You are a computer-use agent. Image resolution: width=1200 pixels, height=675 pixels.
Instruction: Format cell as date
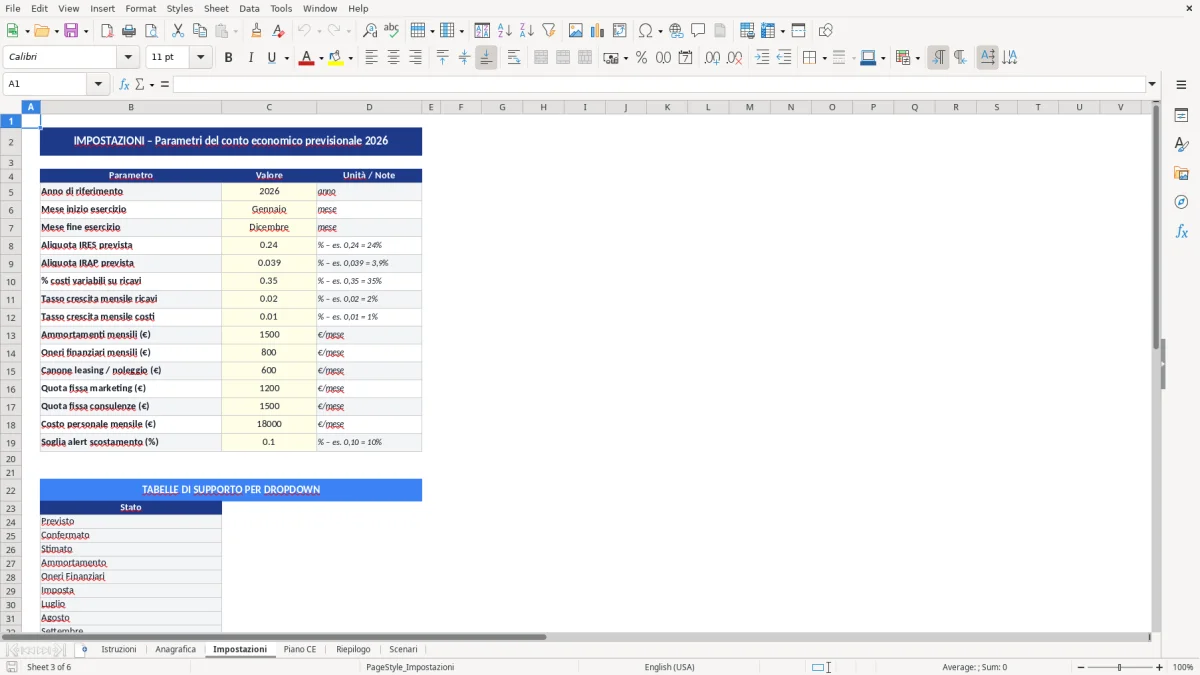pyautogui.click(x=685, y=58)
